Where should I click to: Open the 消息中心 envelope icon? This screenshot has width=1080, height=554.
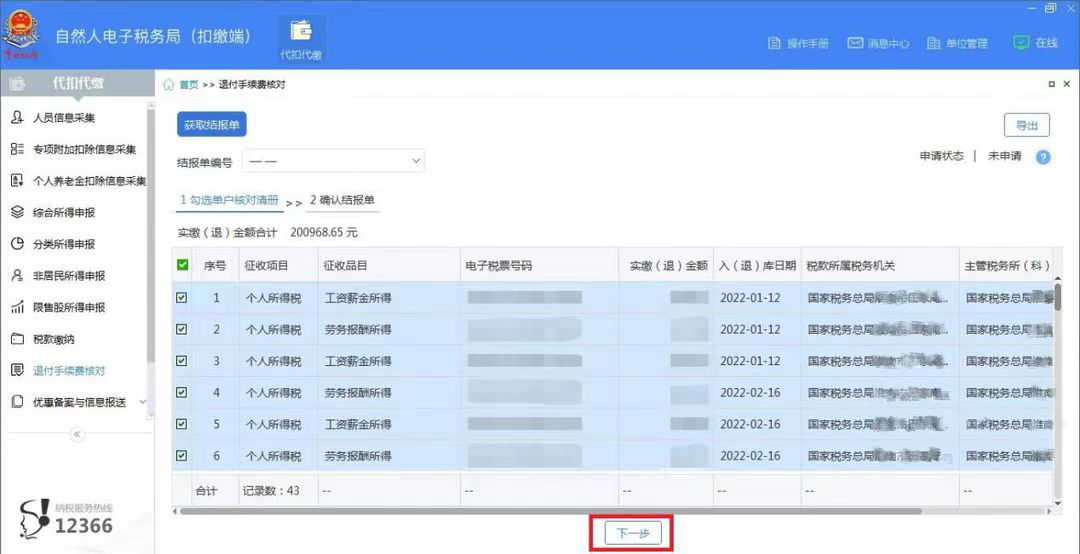click(855, 43)
